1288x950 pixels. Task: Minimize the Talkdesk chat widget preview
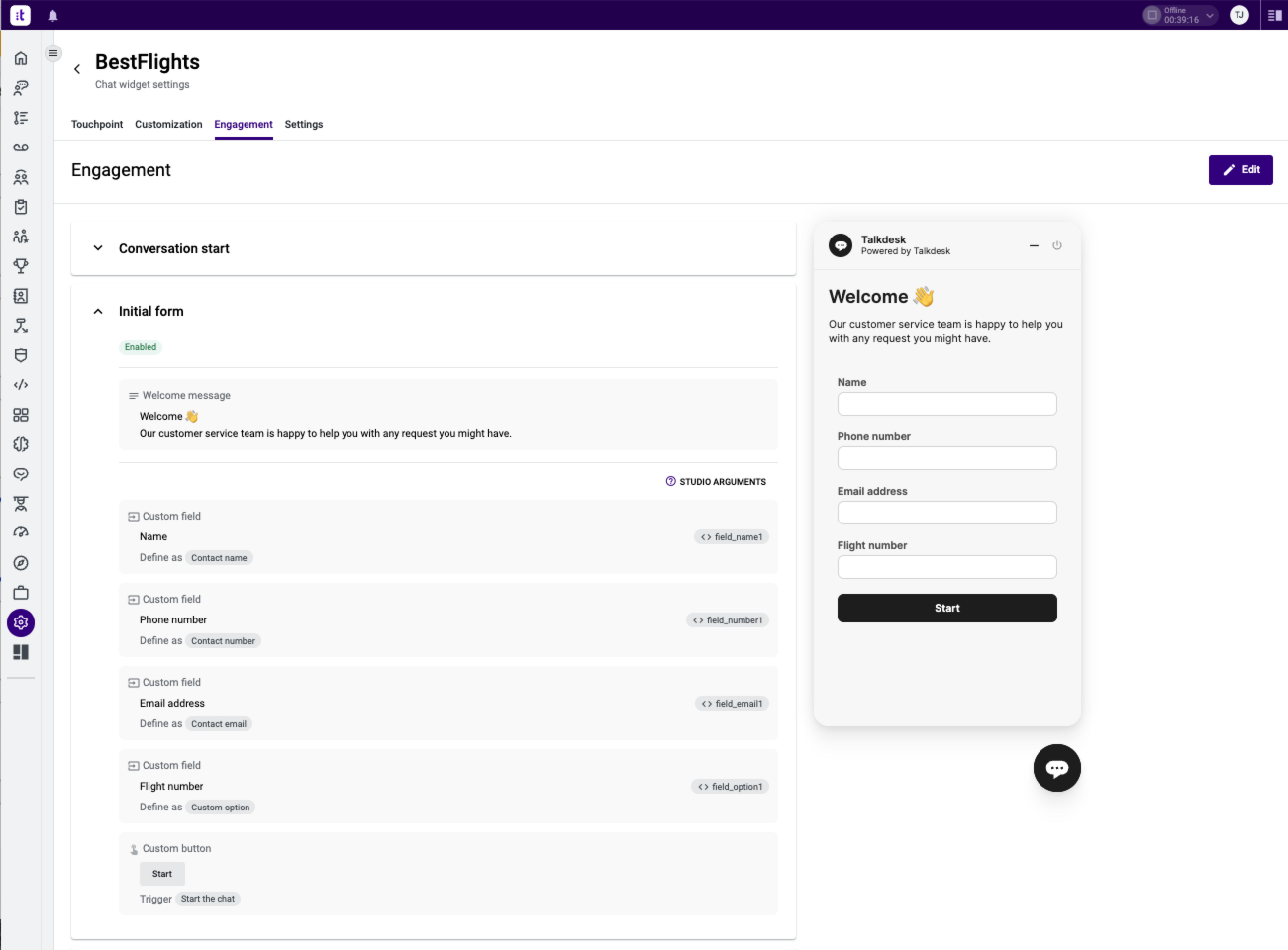[1034, 245]
